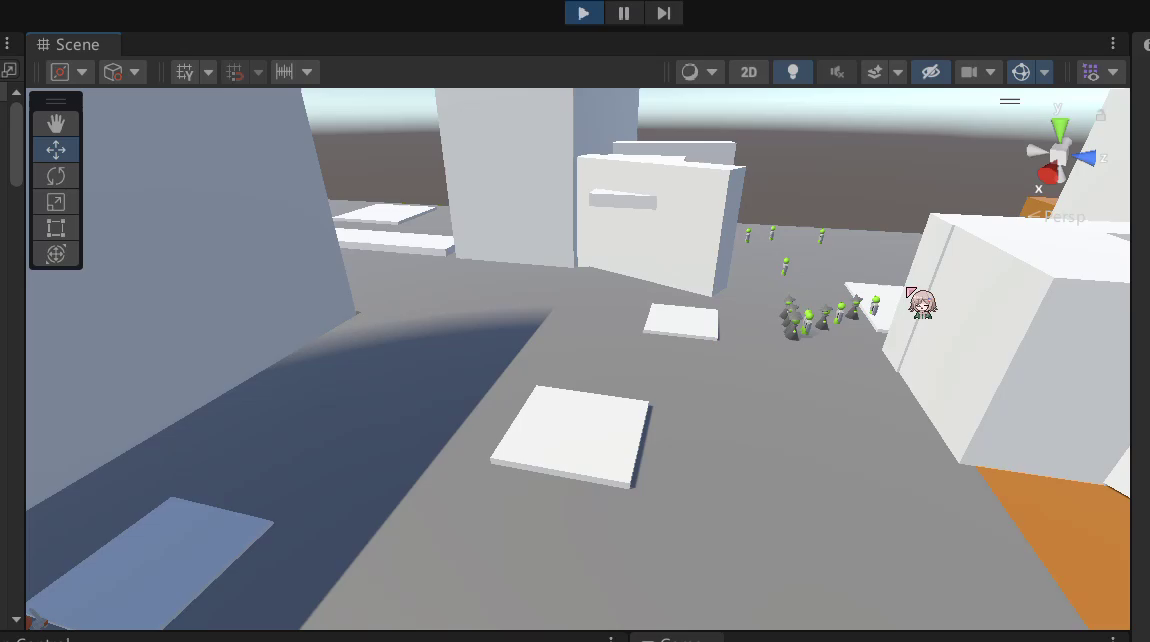1150x642 pixels.
Task: Switch to the Rotate tool
Action: 56,176
